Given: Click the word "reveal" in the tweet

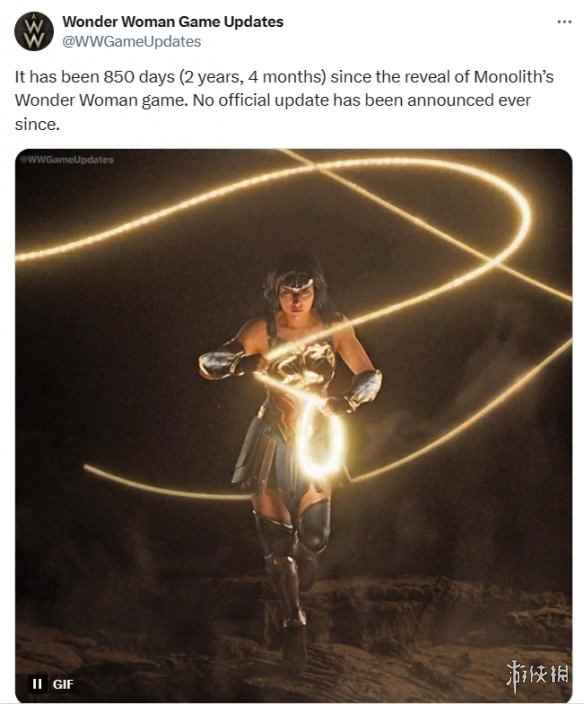Looking at the screenshot, I should click(428, 77).
